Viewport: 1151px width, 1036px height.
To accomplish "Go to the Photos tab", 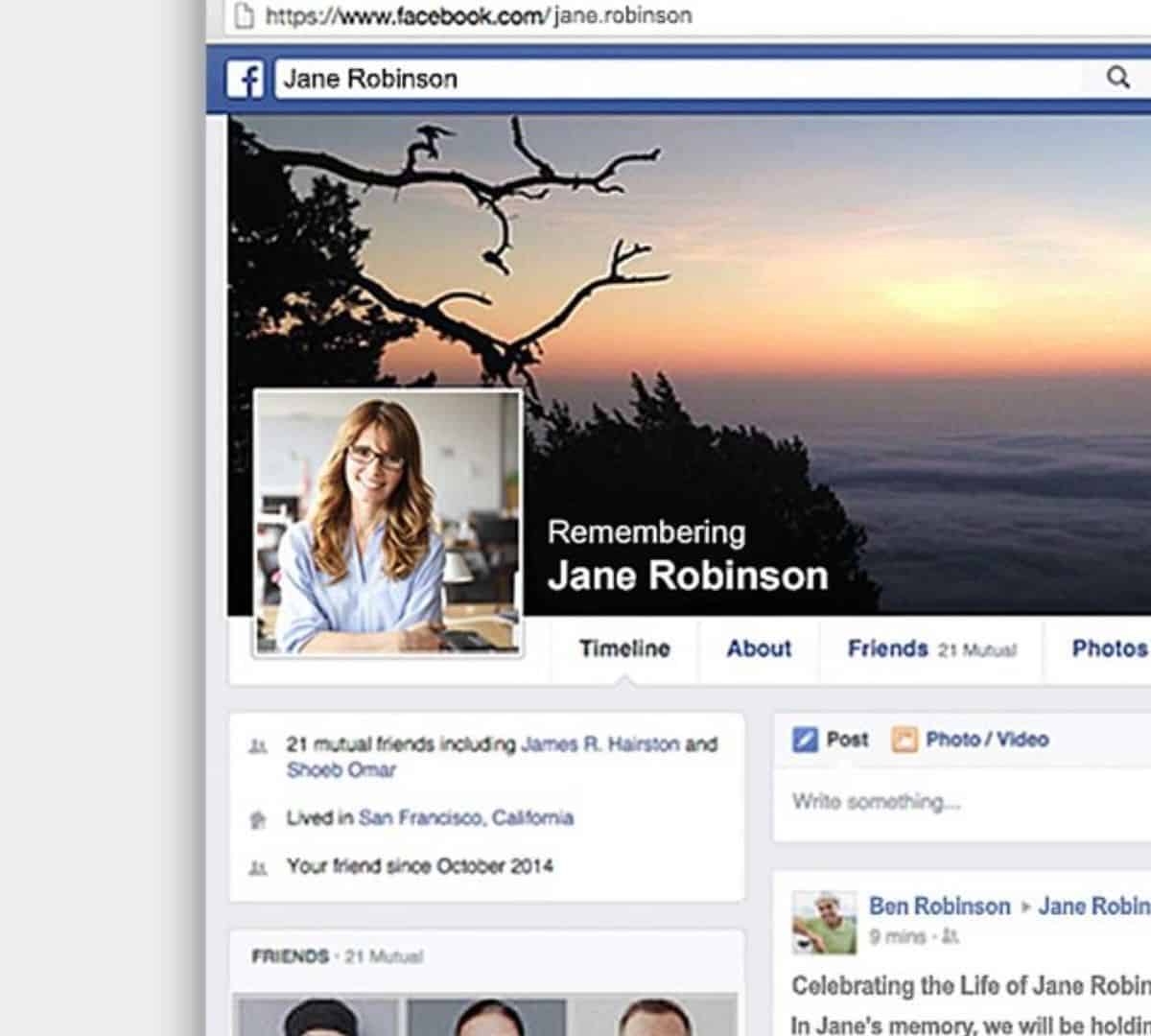I will click(1109, 649).
